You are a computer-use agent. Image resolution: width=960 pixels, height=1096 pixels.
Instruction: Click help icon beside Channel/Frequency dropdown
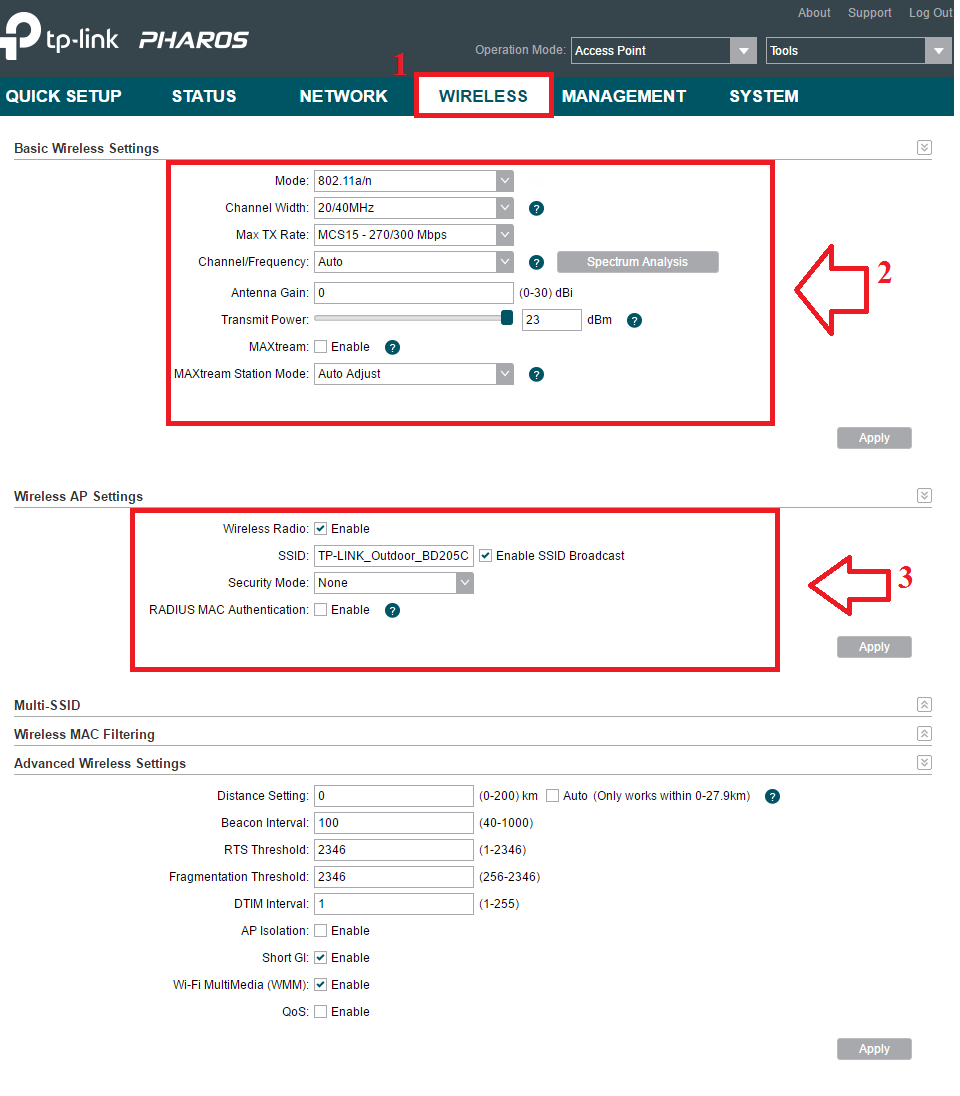(x=536, y=263)
